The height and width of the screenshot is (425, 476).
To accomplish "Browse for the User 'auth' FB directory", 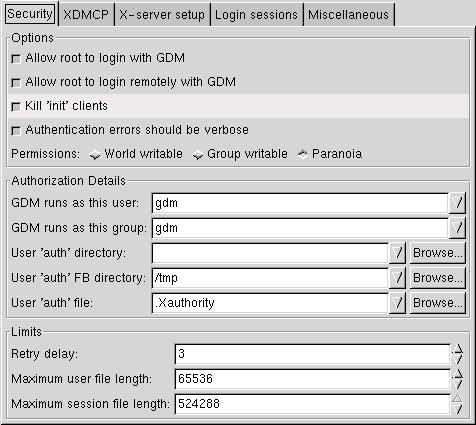I will click(437, 278).
